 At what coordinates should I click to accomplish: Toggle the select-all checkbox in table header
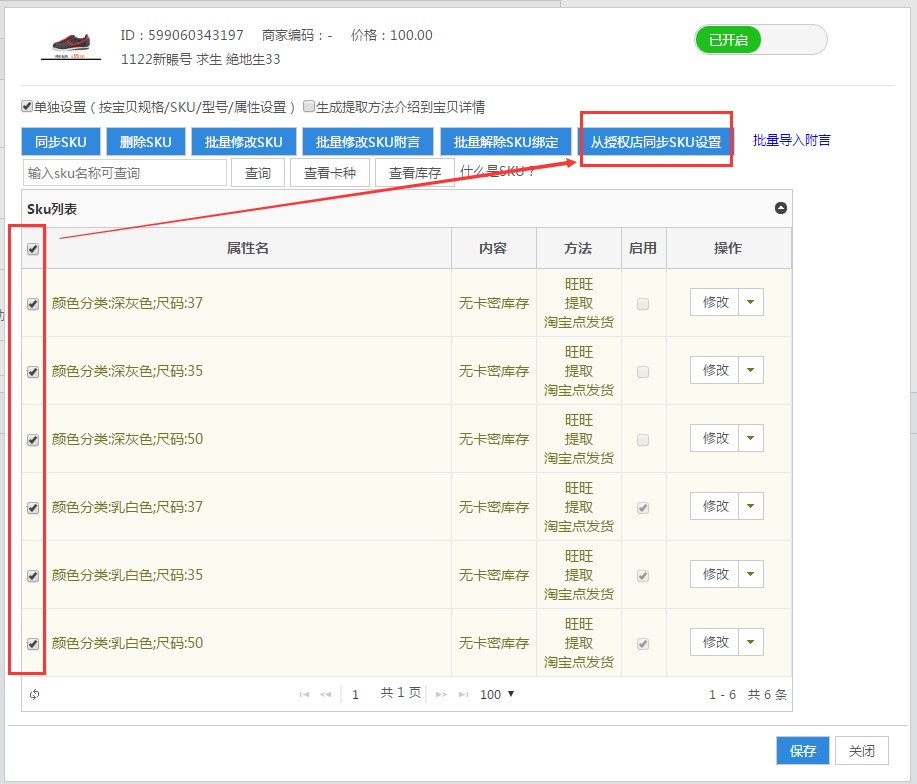[33, 249]
